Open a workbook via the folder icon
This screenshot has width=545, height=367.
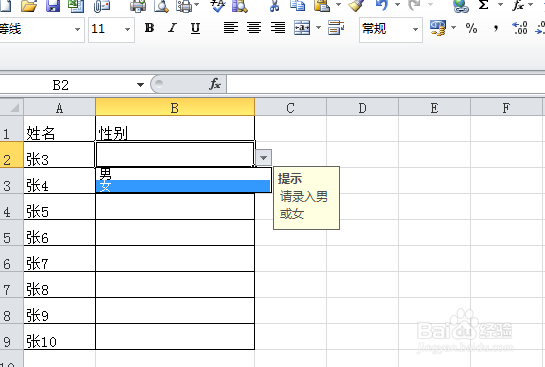point(29,6)
